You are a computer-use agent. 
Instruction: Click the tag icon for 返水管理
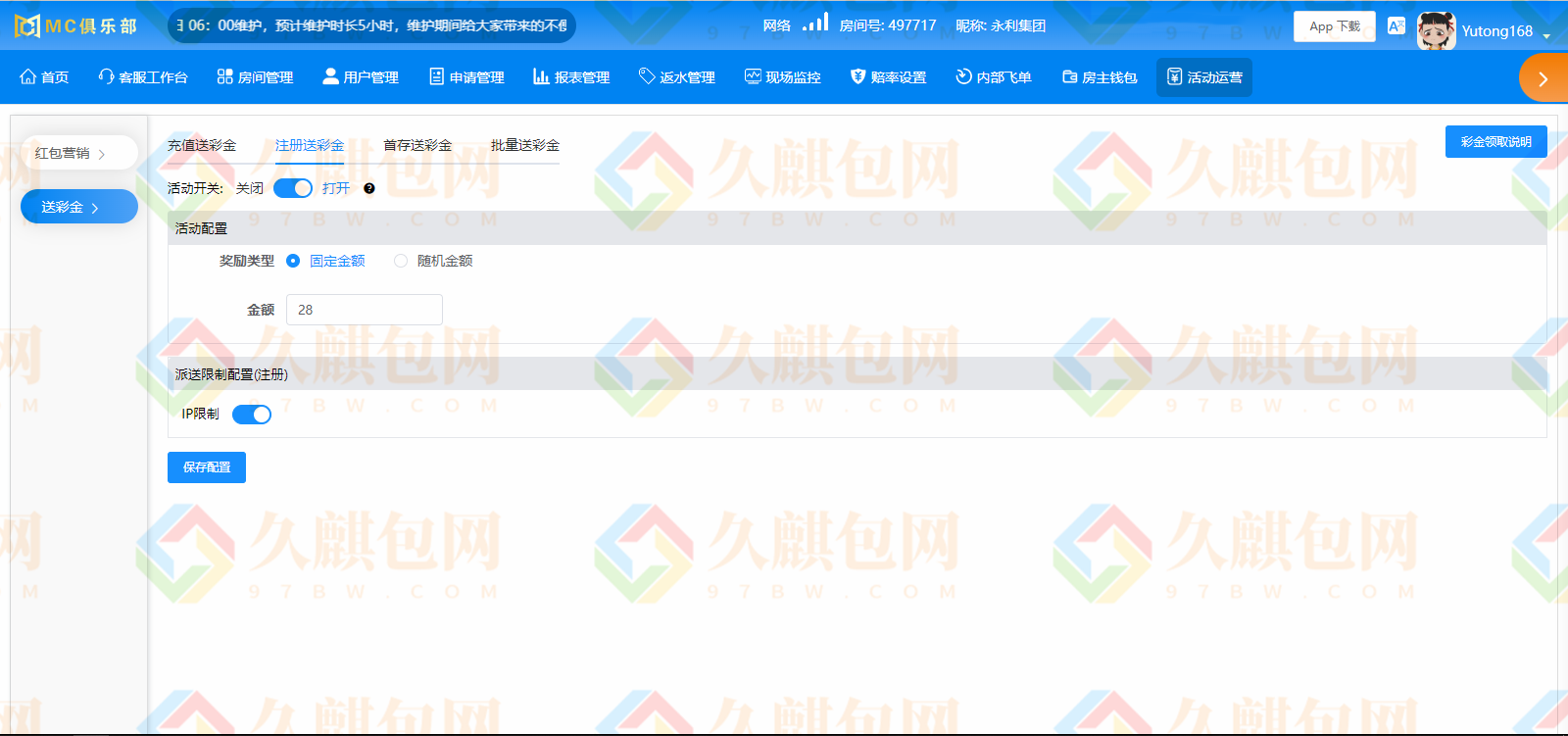[x=646, y=76]
